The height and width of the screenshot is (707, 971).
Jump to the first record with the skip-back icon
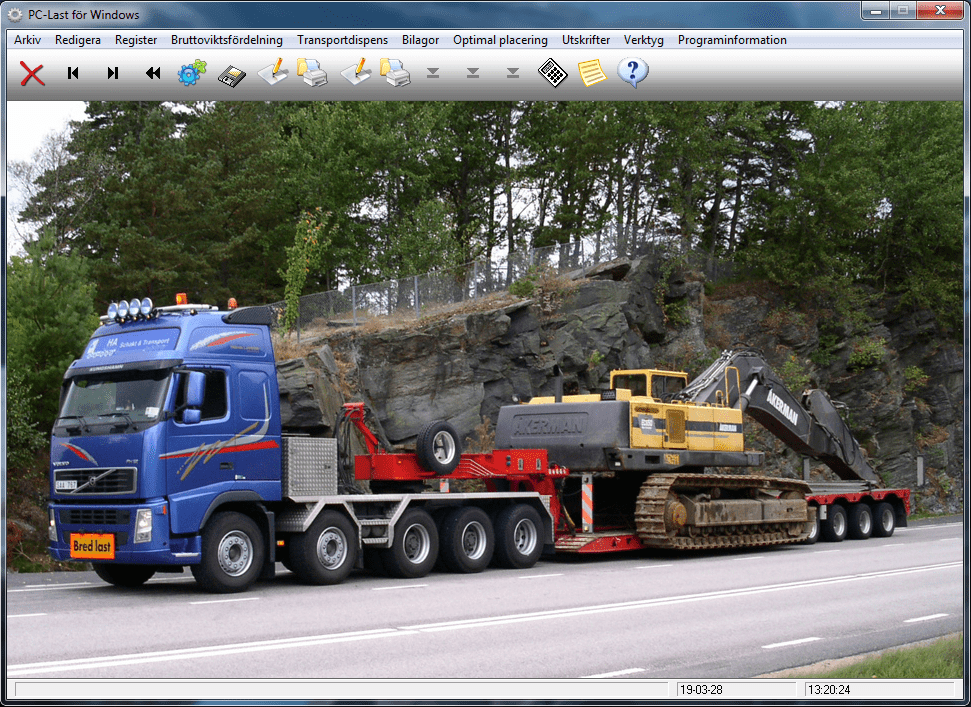73,73
